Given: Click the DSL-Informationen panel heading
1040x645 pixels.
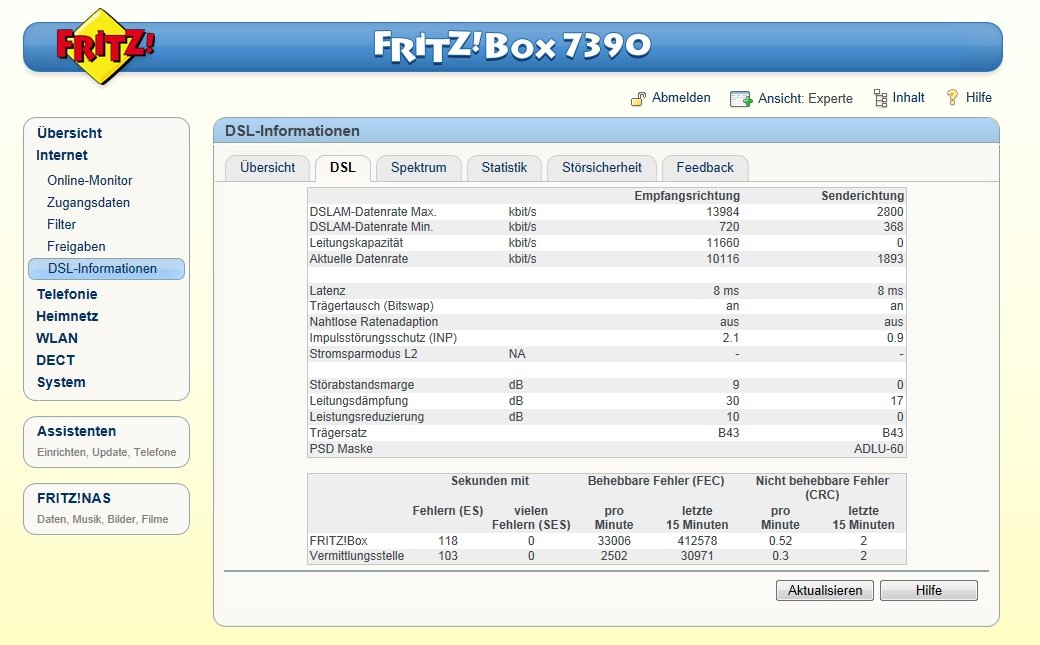Looking at the screenshot, I should [292, 131].
